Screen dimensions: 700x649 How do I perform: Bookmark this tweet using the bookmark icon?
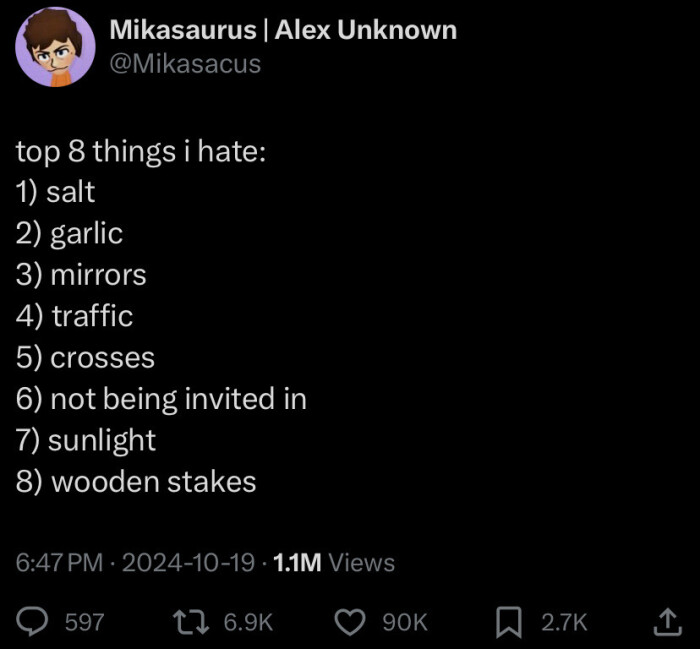pos(510,622)
